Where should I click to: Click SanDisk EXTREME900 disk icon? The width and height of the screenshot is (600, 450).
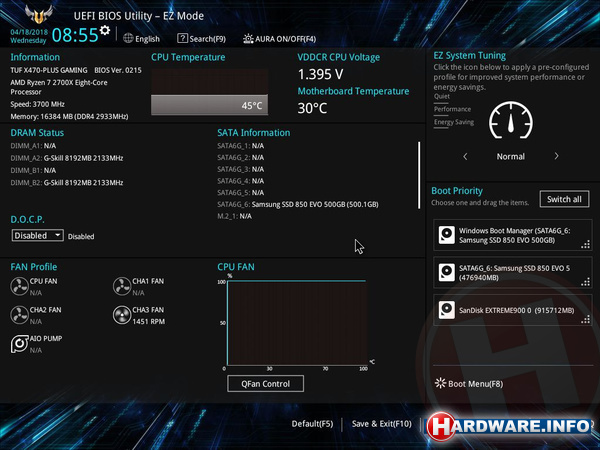click(x=447, y=310)
